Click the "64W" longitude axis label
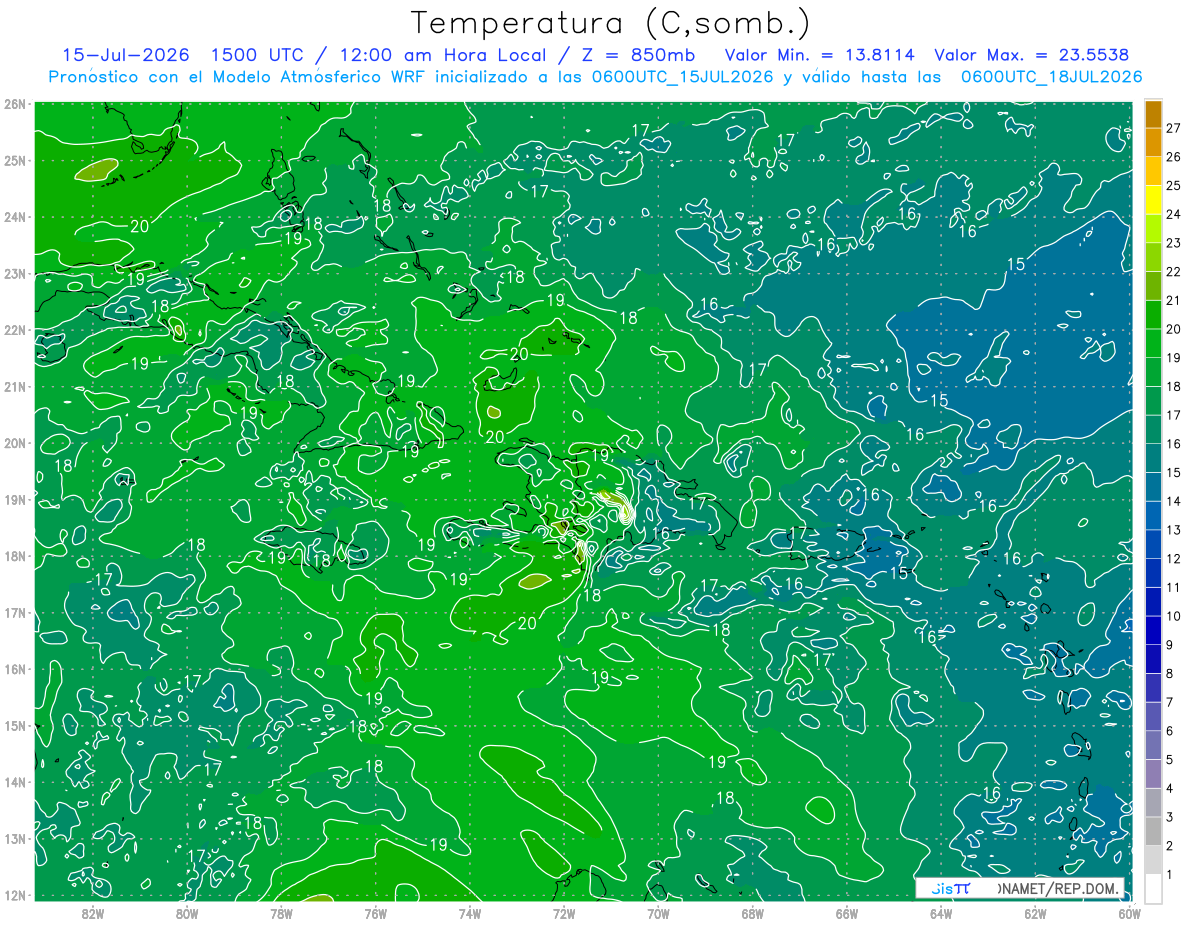Image resolution: width=1200 pixels, height=927 pixels. 941,912
